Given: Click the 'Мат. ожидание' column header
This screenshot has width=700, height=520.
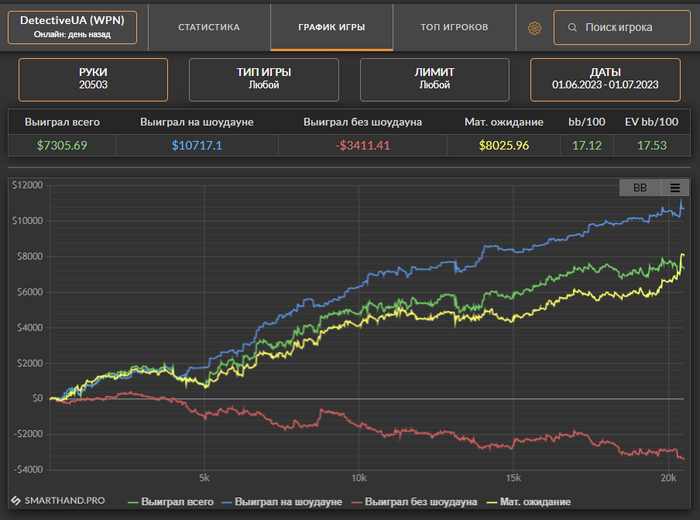Looking at the screenshot, I should (504, 122).
